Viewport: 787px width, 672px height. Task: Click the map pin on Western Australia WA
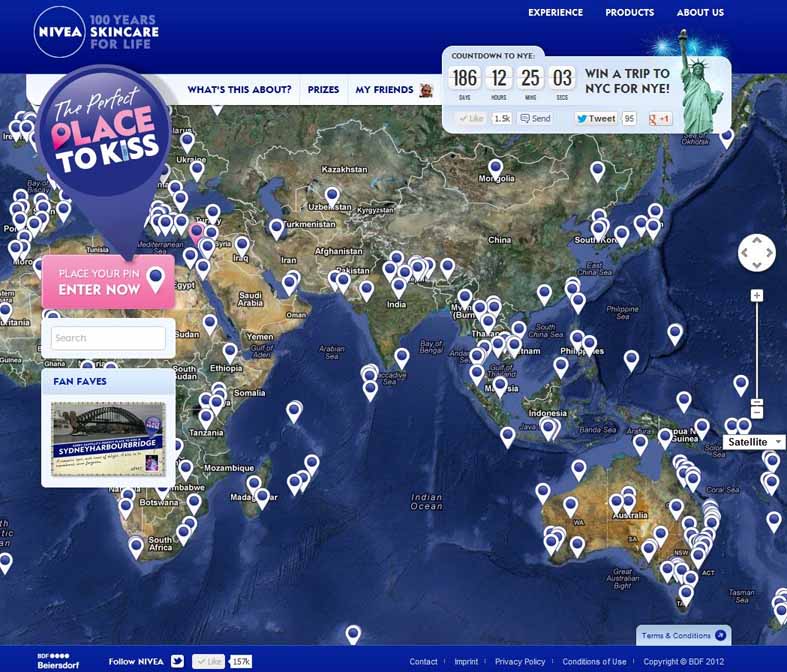pos(570,507)
